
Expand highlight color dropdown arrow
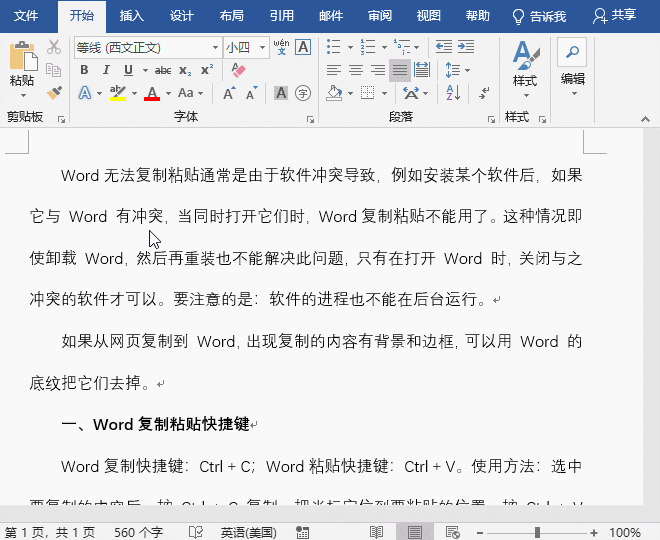click(x=134, y=93)
